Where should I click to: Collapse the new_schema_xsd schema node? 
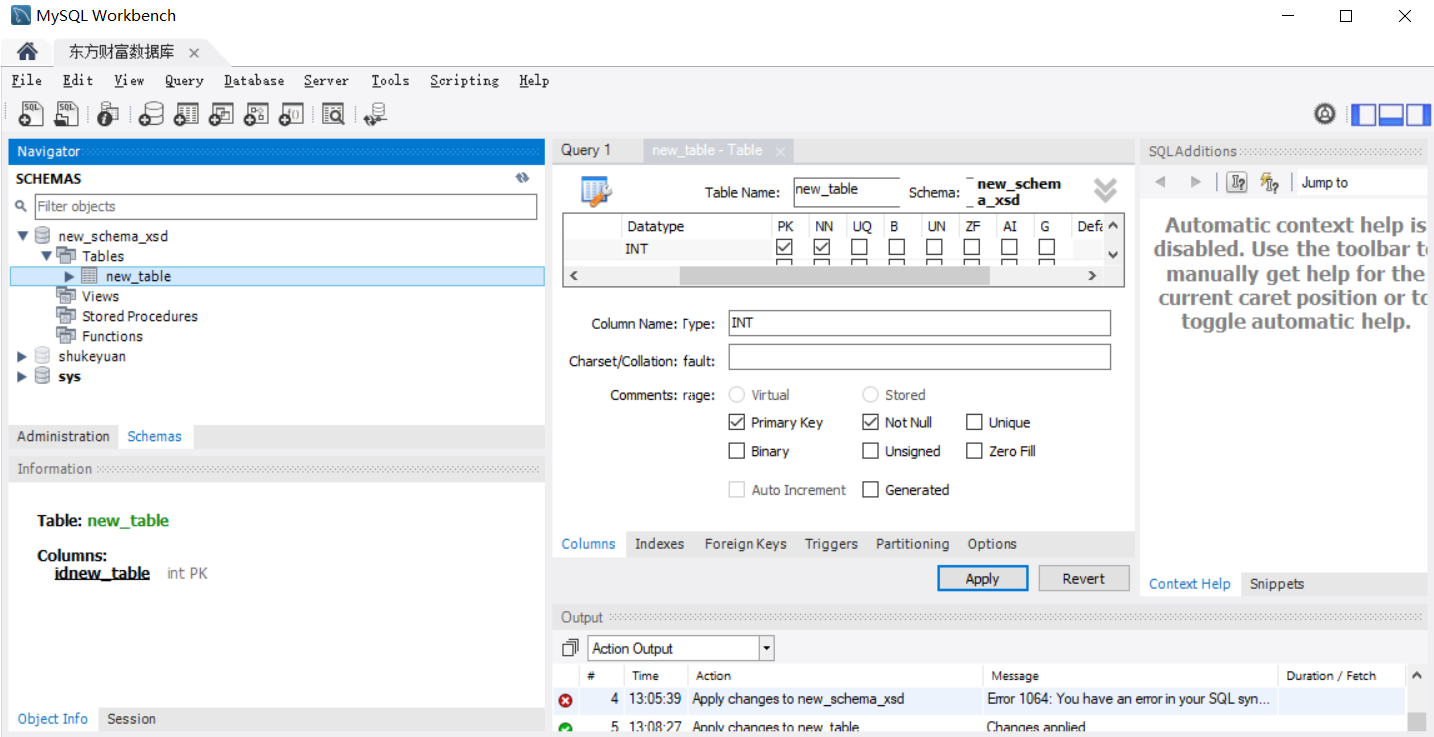[x=23, y=237]
